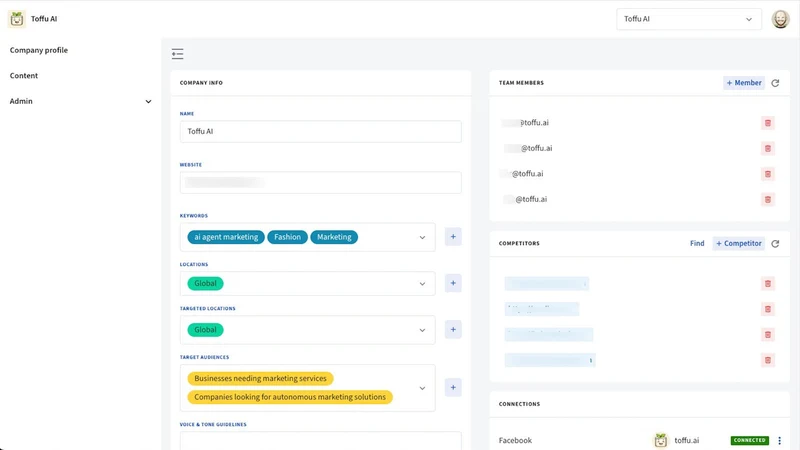Image resolution: width=800 pixels, height=450 pixels.
Task: Delete the first team member
Action: point(767,123)
